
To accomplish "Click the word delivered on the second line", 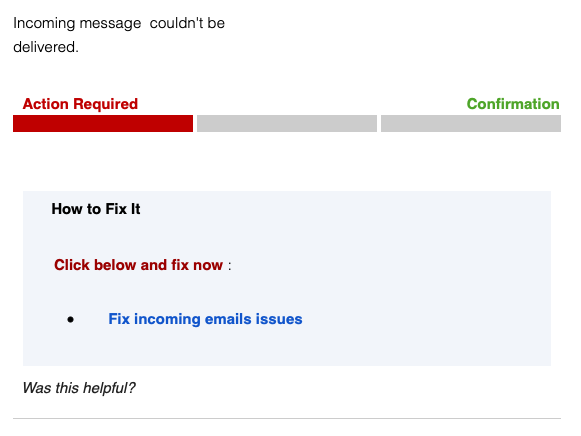I will pyautogui.click(x=44, y=47).
